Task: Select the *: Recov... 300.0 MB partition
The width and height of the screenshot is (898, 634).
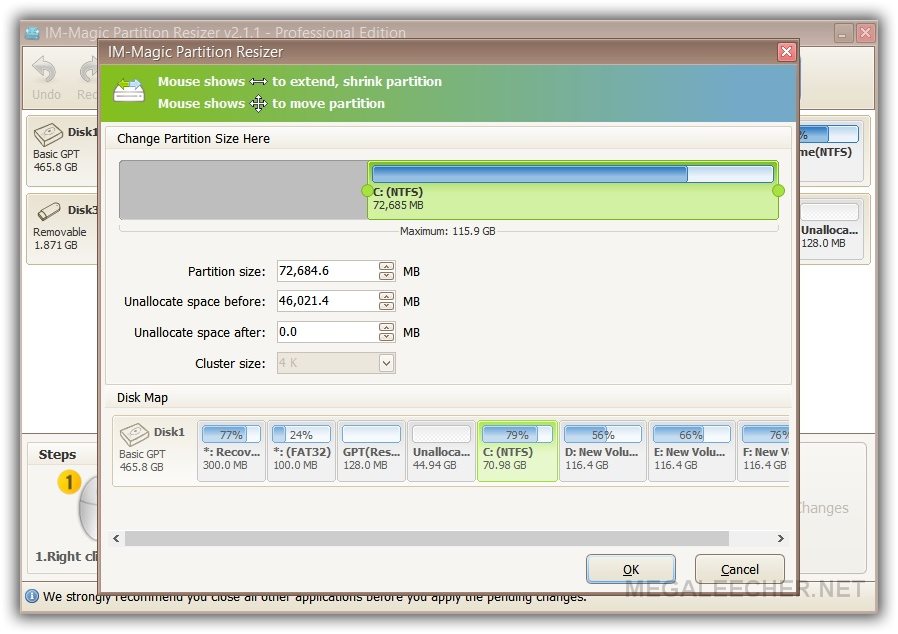Action: click(231, 451)
